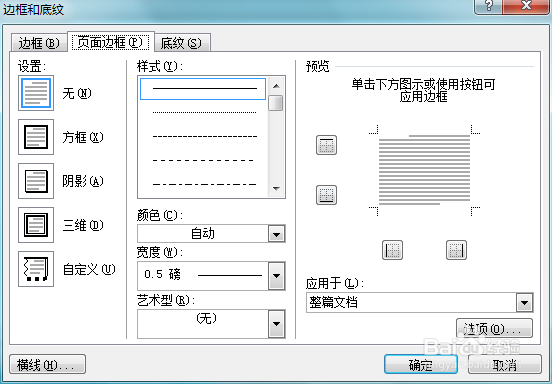
Task: Select the 无 (None) border setting icon
Action: 36,93
